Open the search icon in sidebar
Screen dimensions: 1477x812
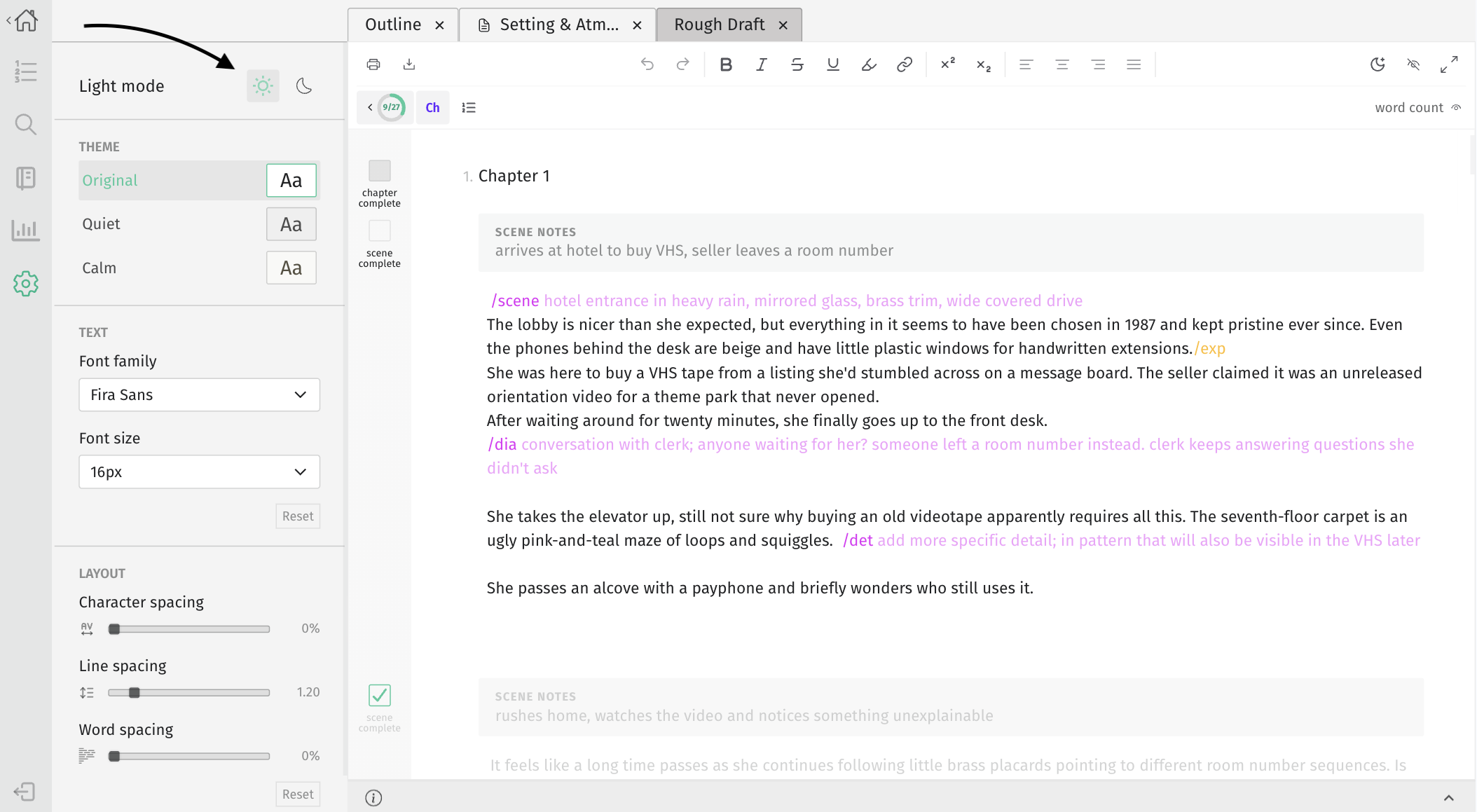click(x=26, y=125)
